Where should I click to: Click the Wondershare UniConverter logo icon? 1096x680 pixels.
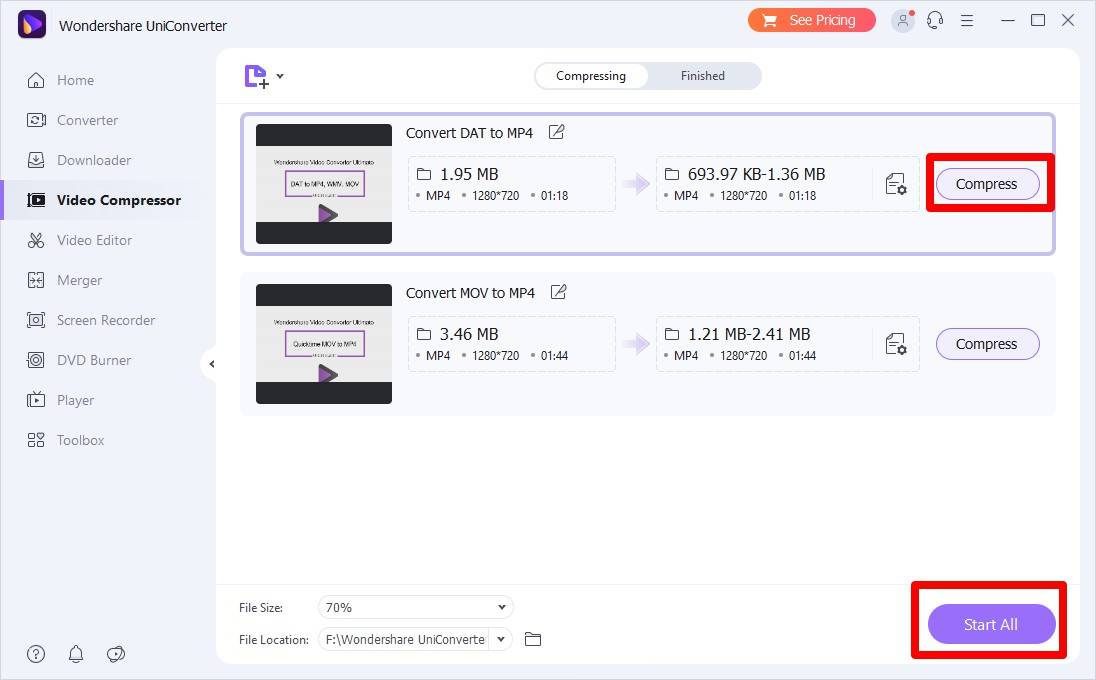click(31, 25)
